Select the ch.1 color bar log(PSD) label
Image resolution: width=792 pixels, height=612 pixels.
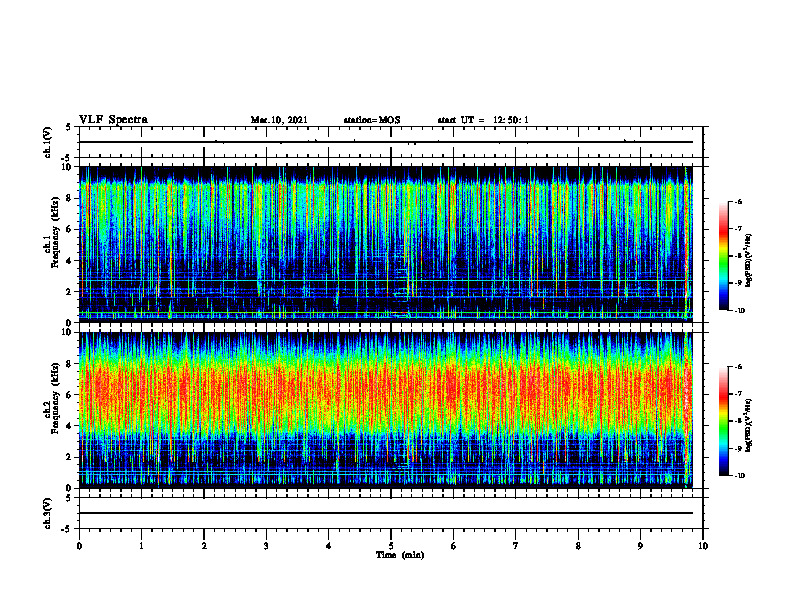pos(749,261)
